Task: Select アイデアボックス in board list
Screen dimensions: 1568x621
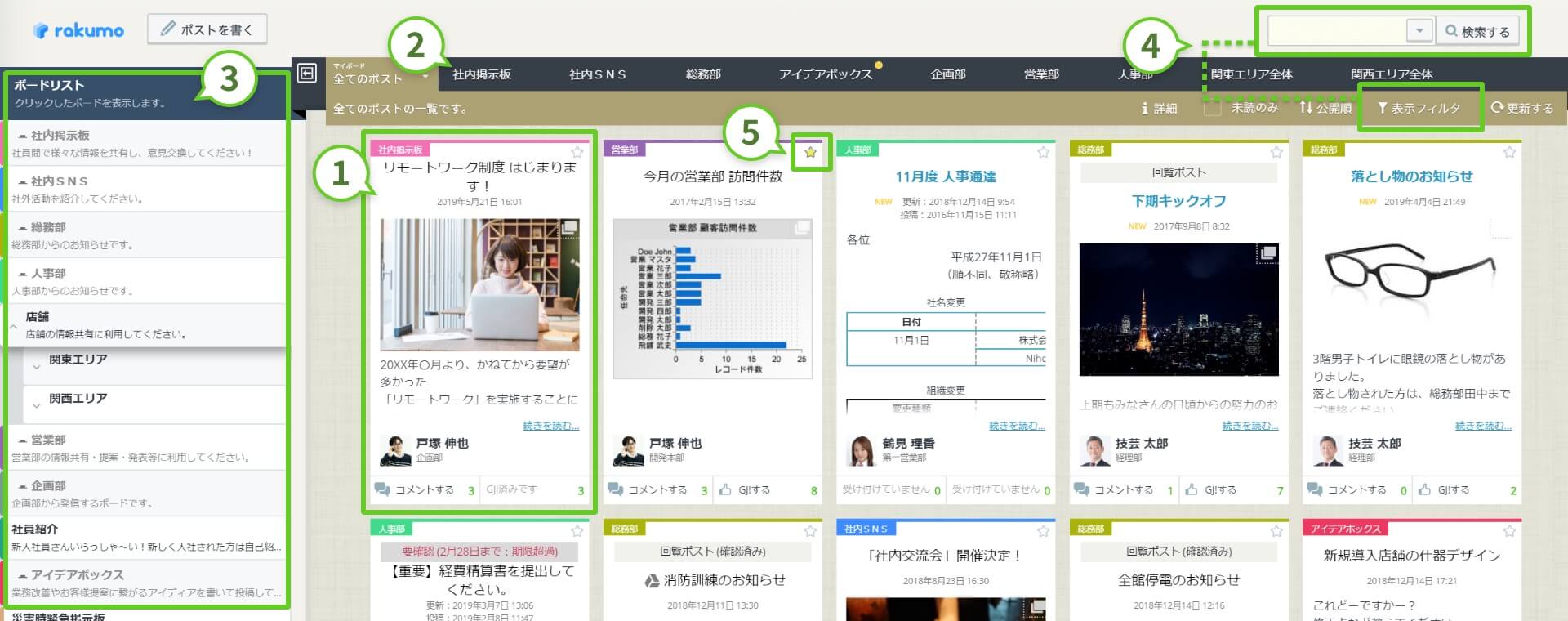Action: click(x=145, y=583)
